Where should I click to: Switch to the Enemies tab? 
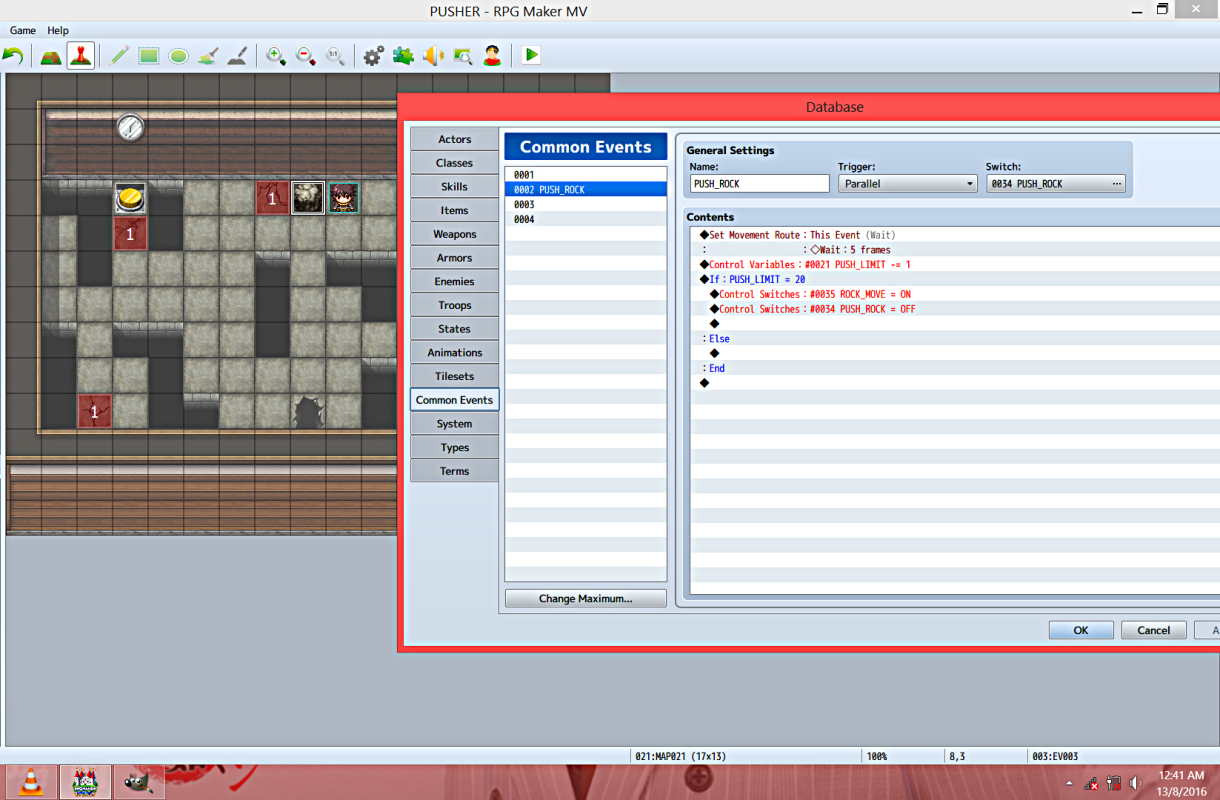(x=454, y=281)
